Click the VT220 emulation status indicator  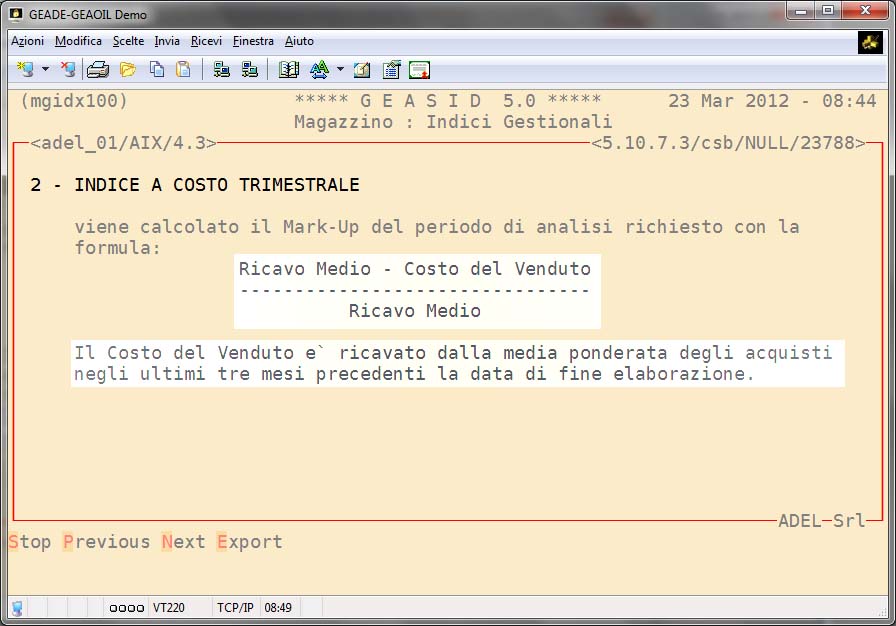pos(168,607)
